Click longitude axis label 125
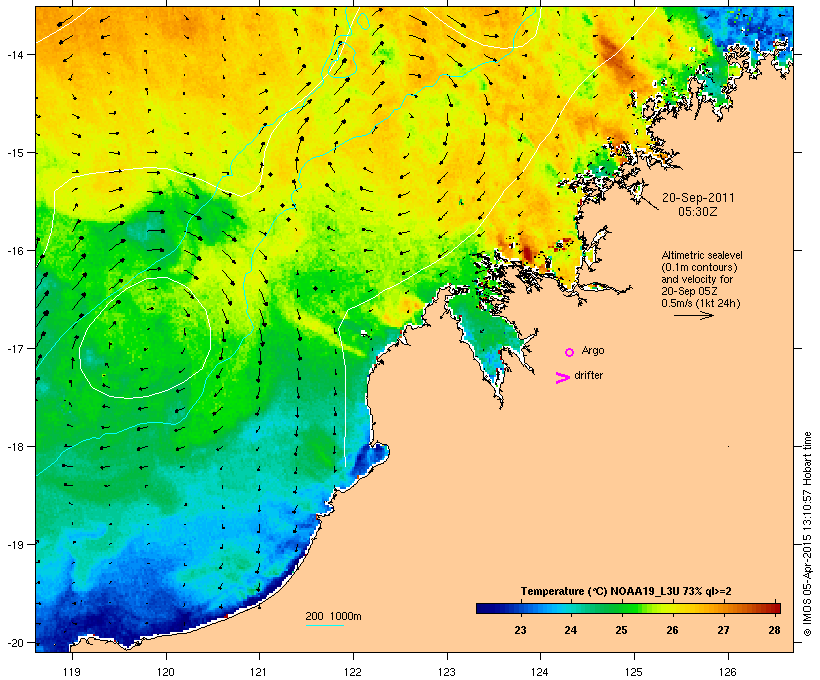This screenshot has width=820, height=680. tap(634, 672)
